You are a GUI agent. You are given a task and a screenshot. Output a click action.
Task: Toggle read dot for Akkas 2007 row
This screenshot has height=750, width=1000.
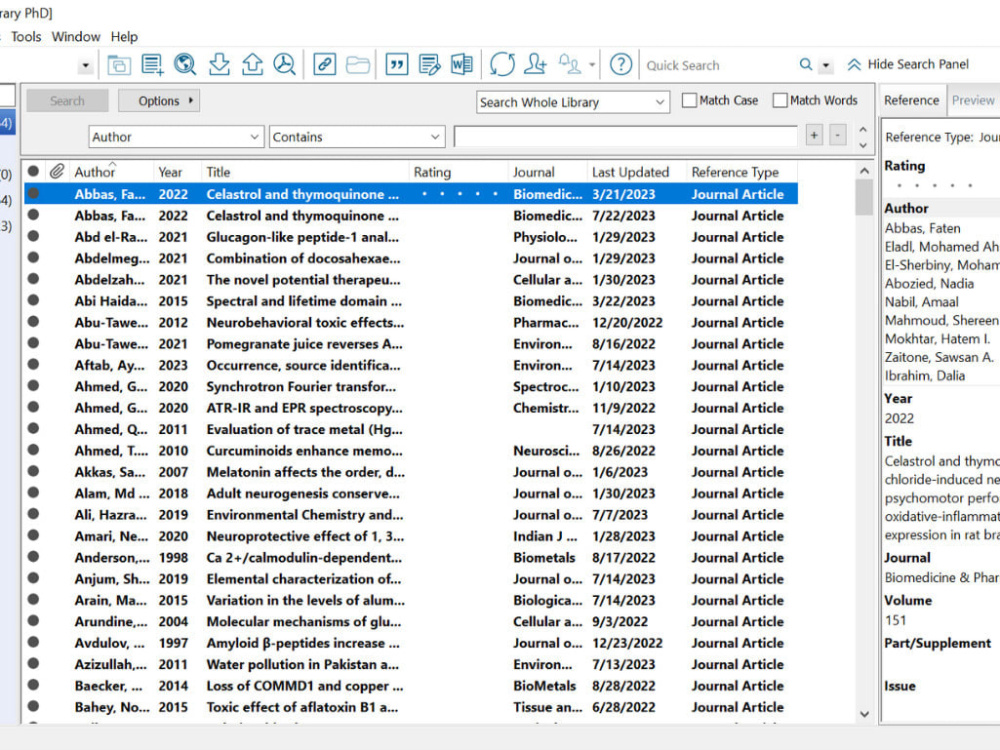click(33, 471)
